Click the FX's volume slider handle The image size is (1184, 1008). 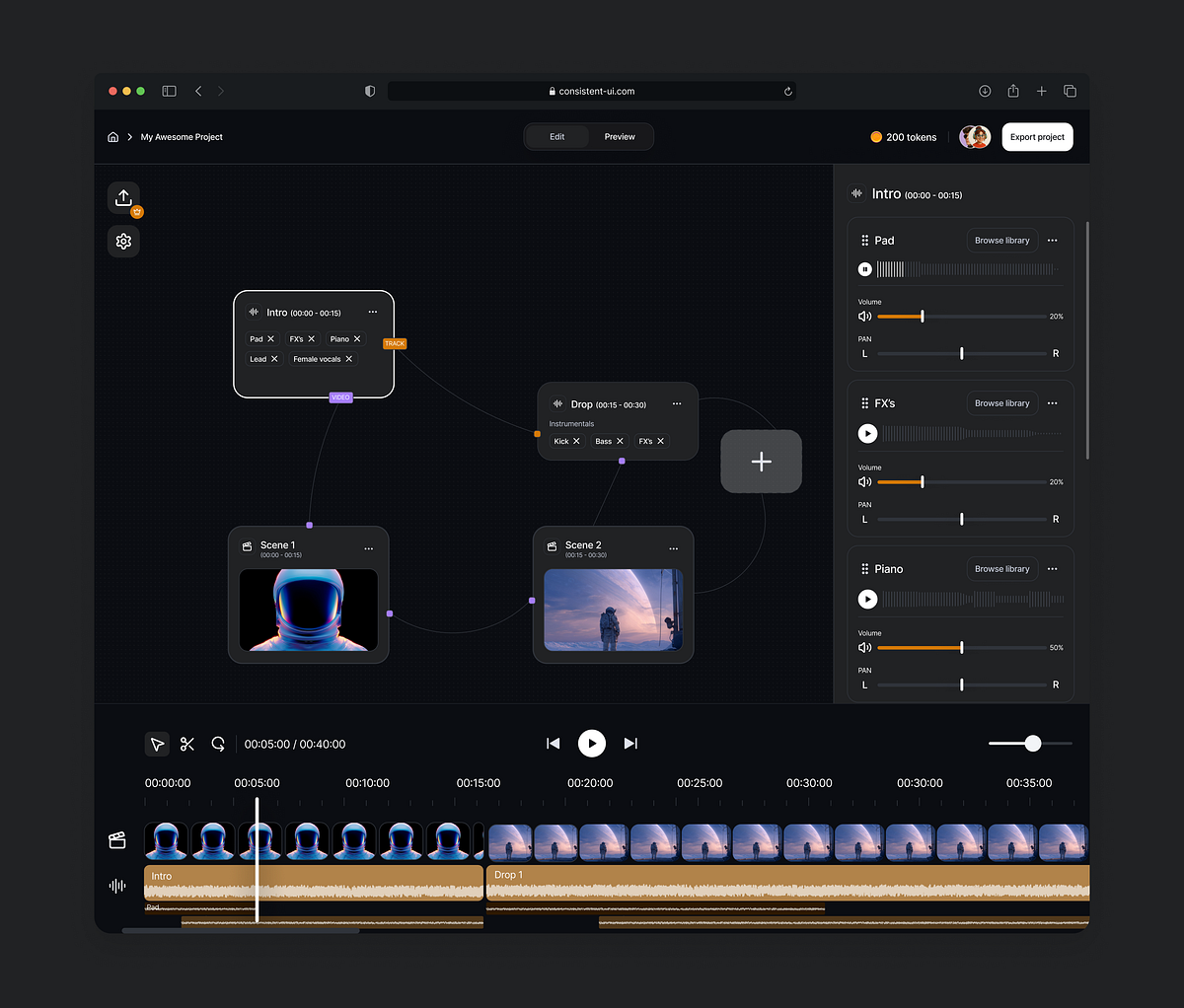click(x=923, y=482)
